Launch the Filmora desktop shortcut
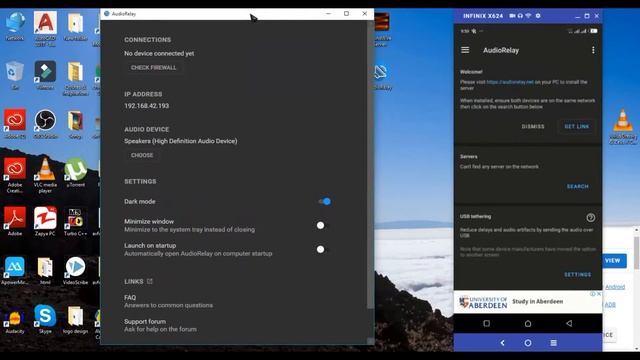Viewport: 640px width, 360px height. pyautogui.click(x=45, y=75)
